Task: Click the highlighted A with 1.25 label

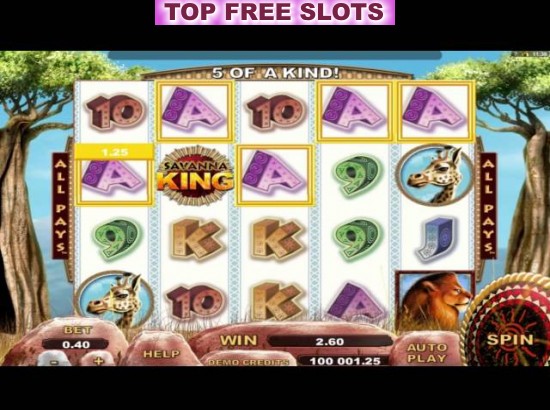Action: [114, 174]
